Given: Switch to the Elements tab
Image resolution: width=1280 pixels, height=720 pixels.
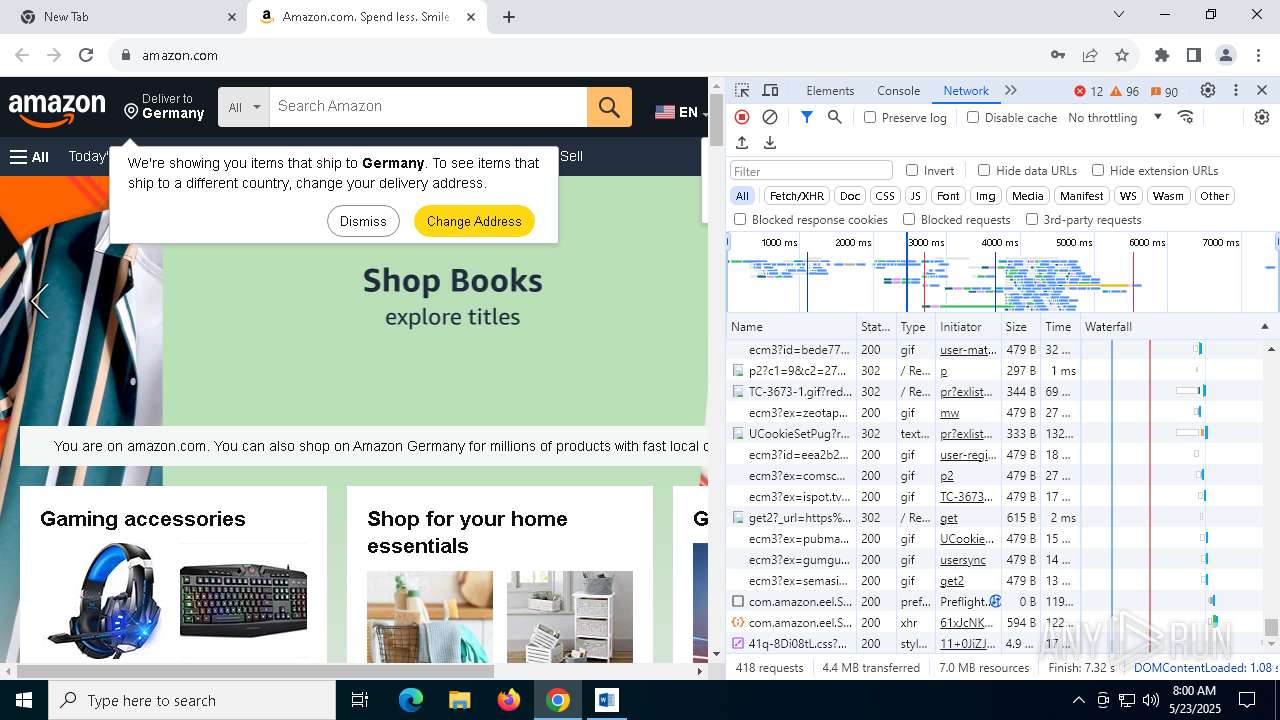Looking at the screenshot, I should 830,91.
